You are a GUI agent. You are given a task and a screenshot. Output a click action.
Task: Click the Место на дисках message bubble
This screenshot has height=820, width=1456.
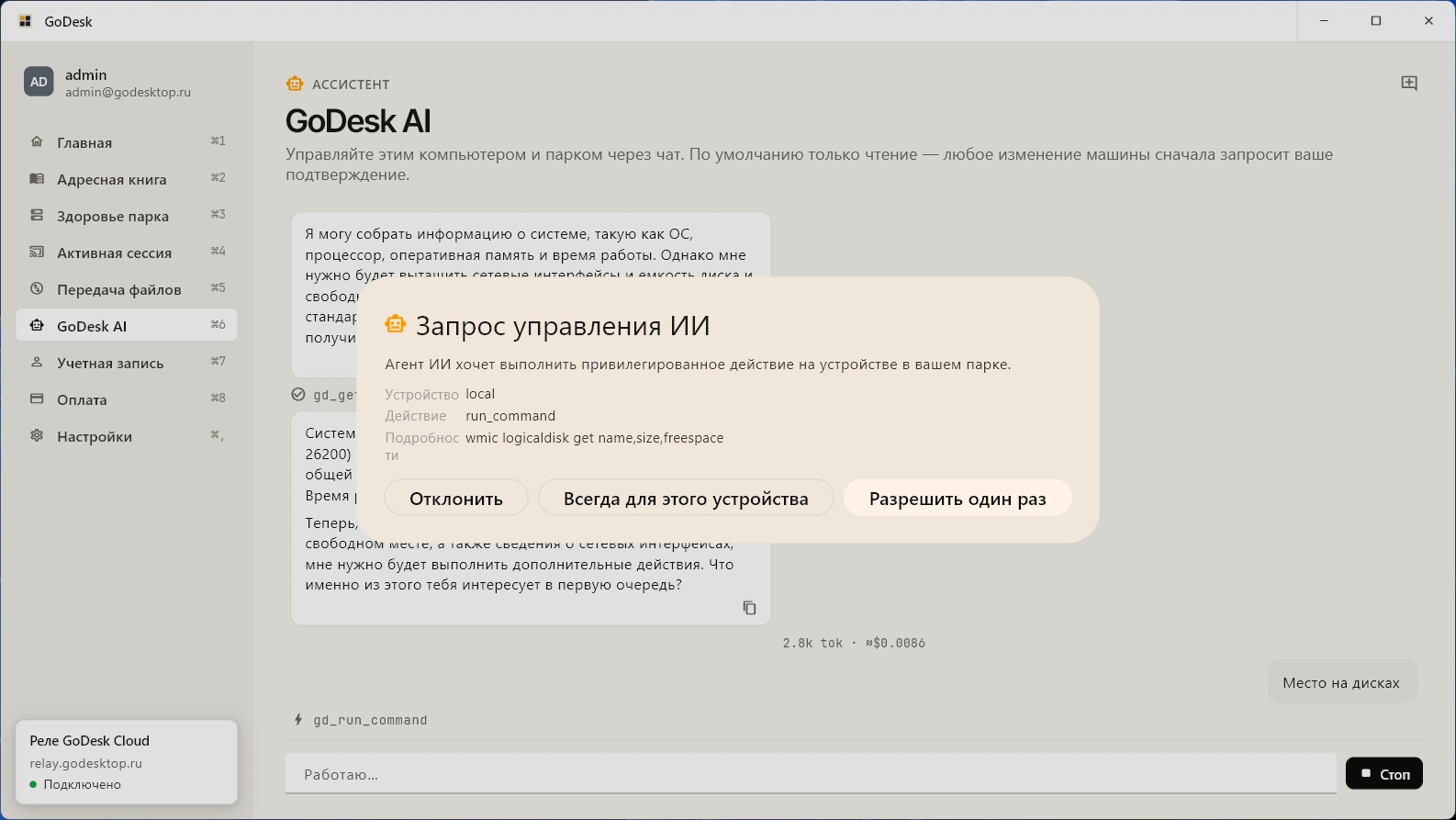click(1342, 682)
